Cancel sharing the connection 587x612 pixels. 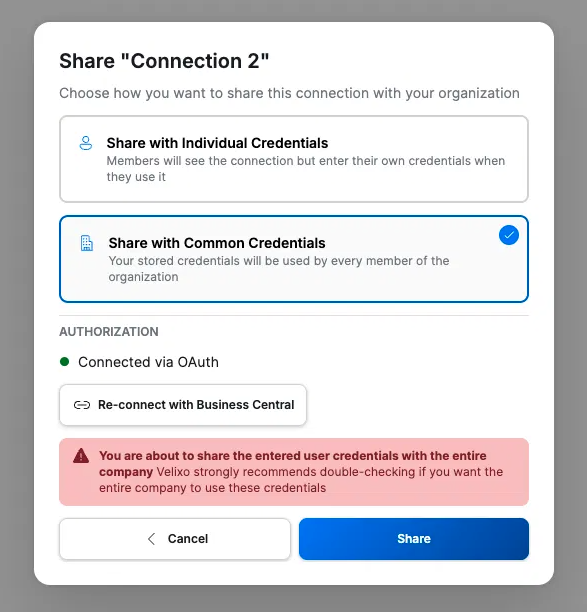click(175, 539)
